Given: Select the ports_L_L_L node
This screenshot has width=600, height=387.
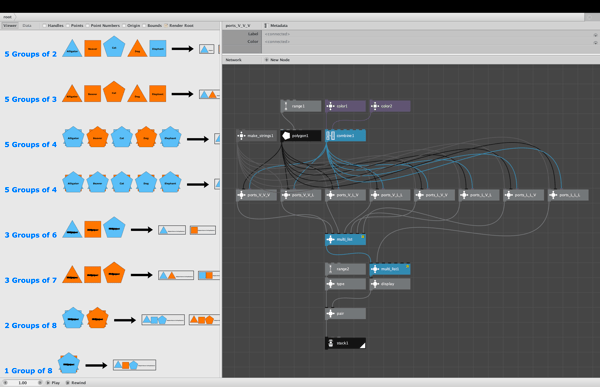Looking at the screenshot, I should click(568, 195).
